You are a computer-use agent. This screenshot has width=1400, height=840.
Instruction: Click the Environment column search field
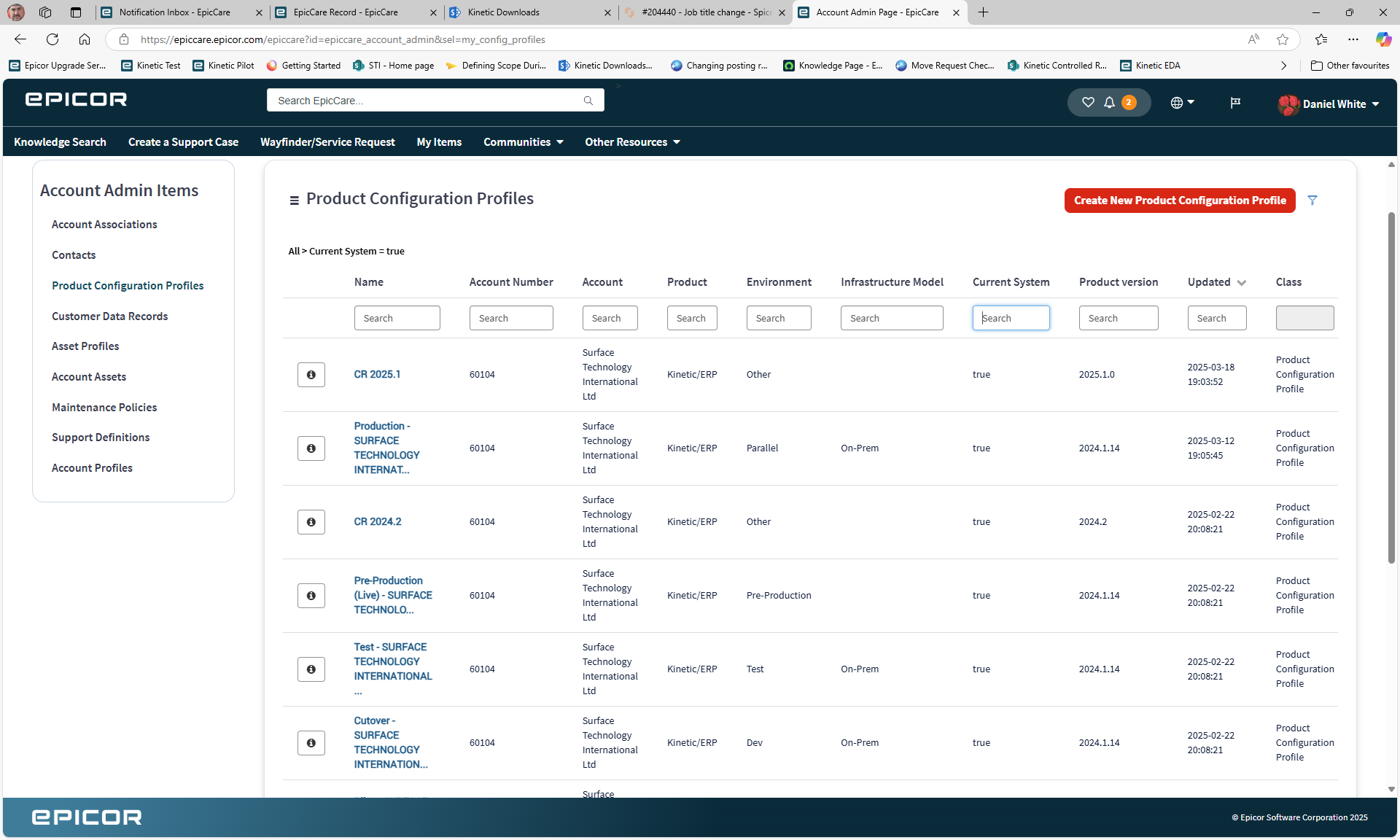coord(779,318)
